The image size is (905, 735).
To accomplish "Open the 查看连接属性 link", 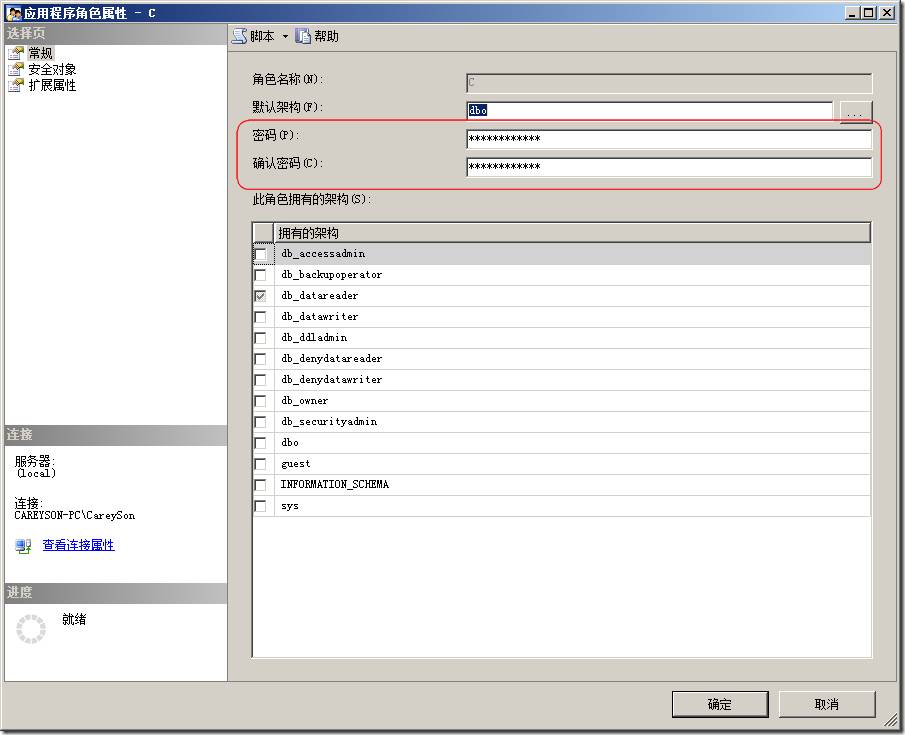I will 78,545.
